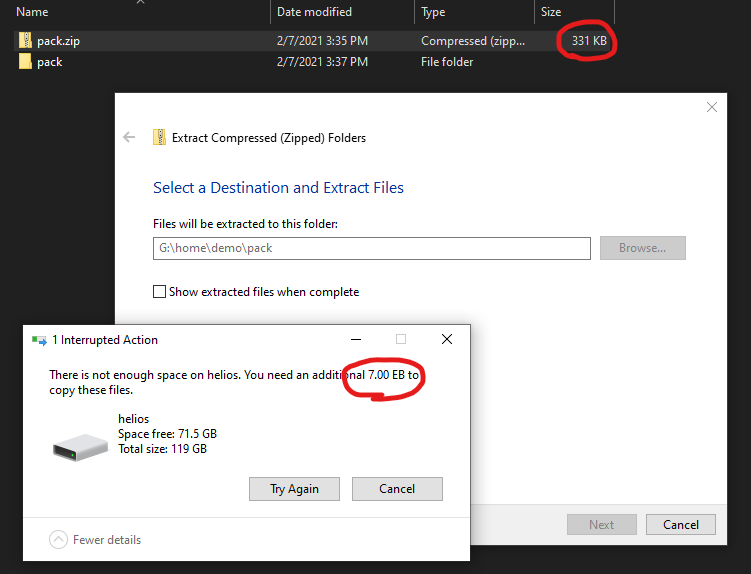This screenshot has height=574, width=751.
Task: Click the back arrow in Extract wizard
Action: coord(129,137)
